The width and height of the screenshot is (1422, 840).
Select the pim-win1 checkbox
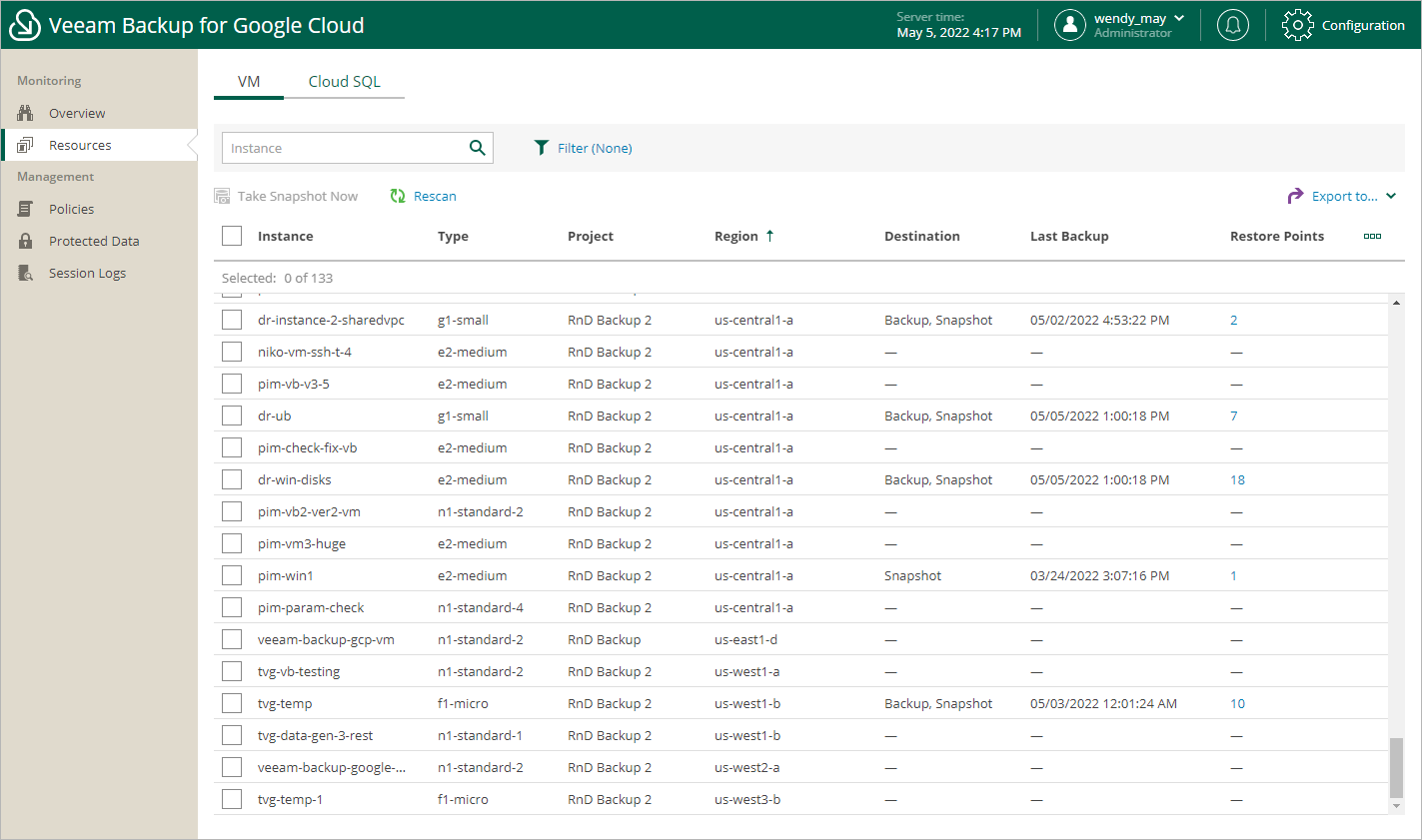pos(232,575)
